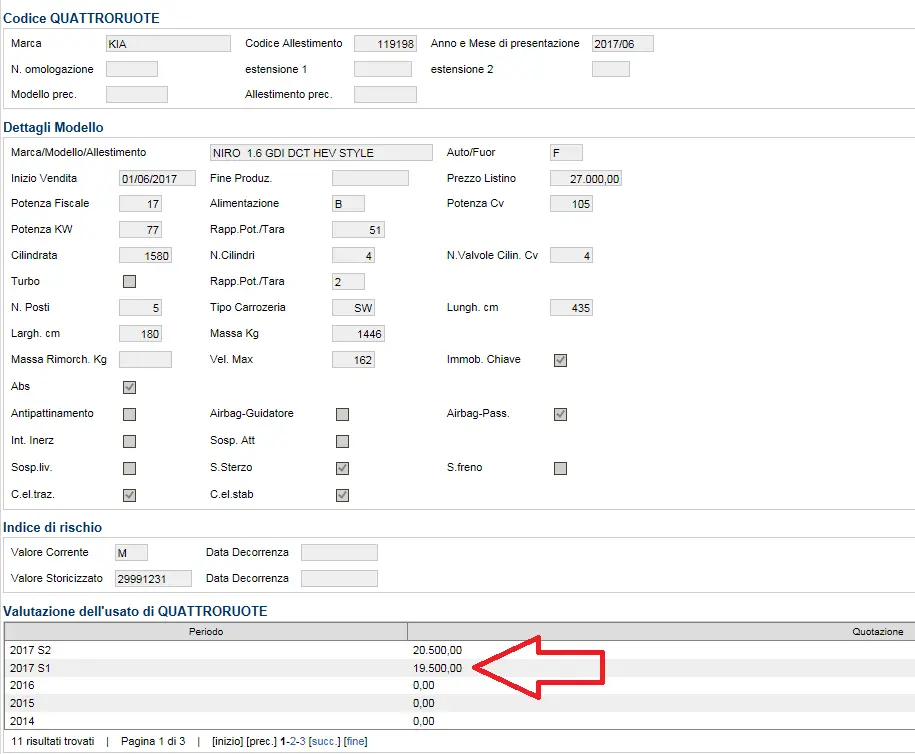
Task: Toggle the S.Sterzo checkbox
Action: click(343, 468)
